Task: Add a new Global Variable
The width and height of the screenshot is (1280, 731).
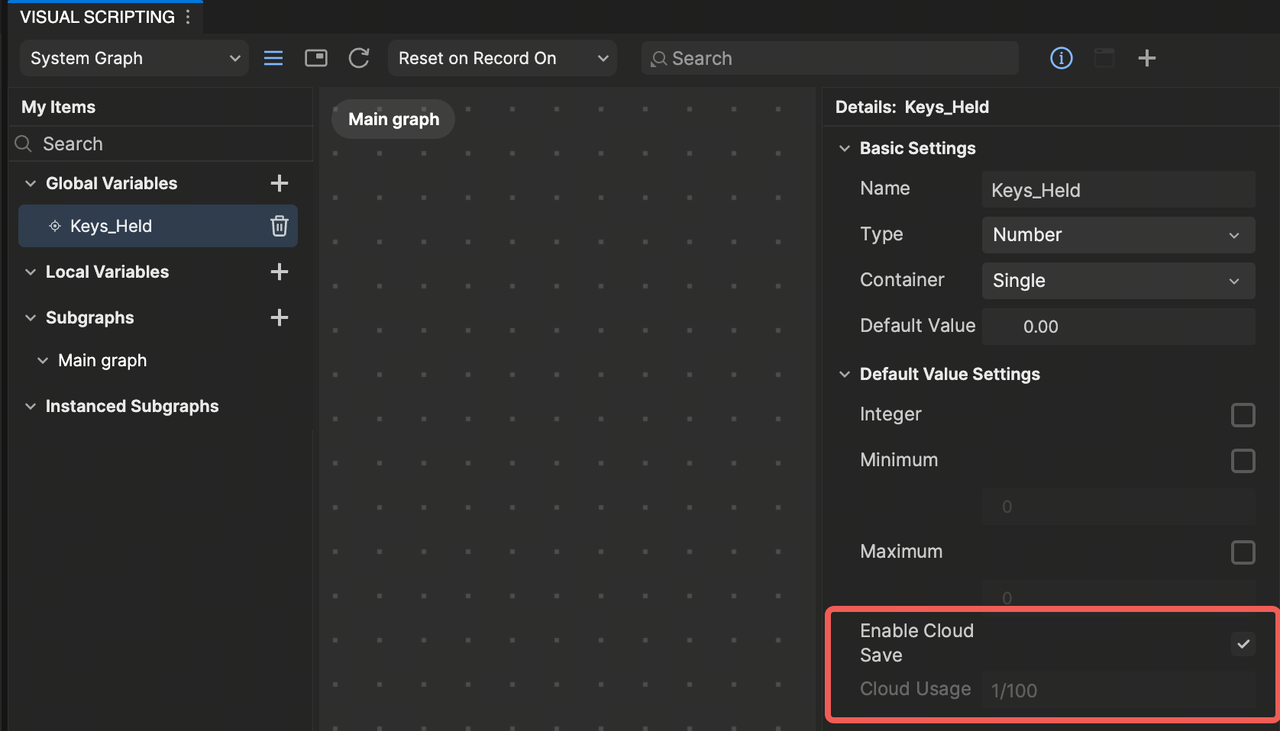Action: [280, 183]
